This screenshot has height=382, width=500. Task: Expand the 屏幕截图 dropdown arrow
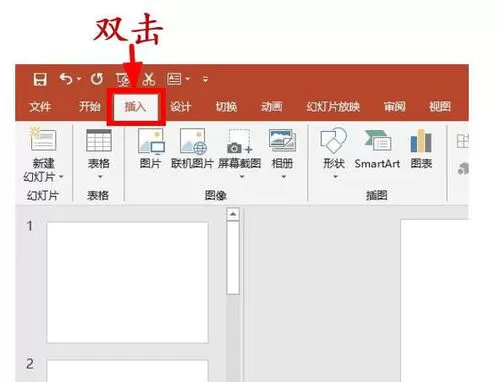point(242,177)
